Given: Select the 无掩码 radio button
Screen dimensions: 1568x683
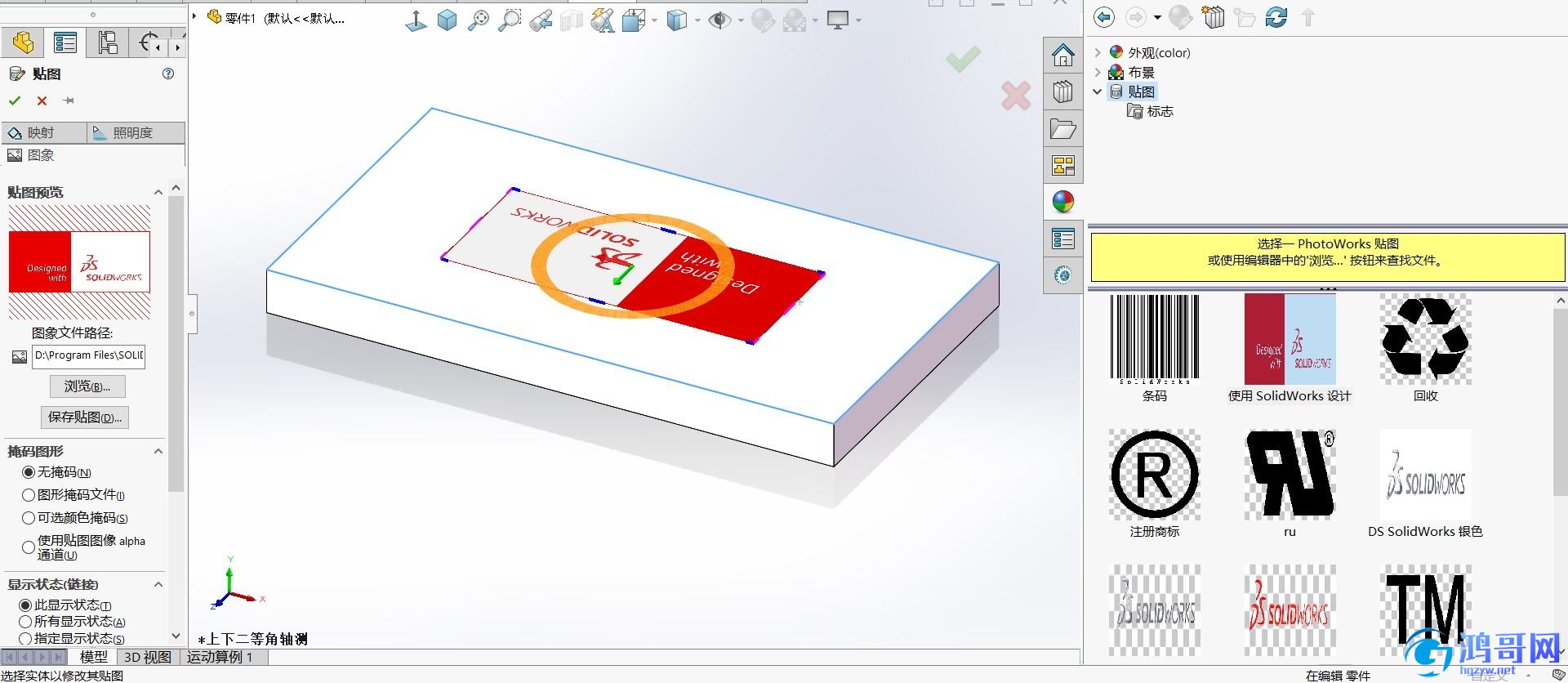Looking at the screenshot, I should click(29, 472).
